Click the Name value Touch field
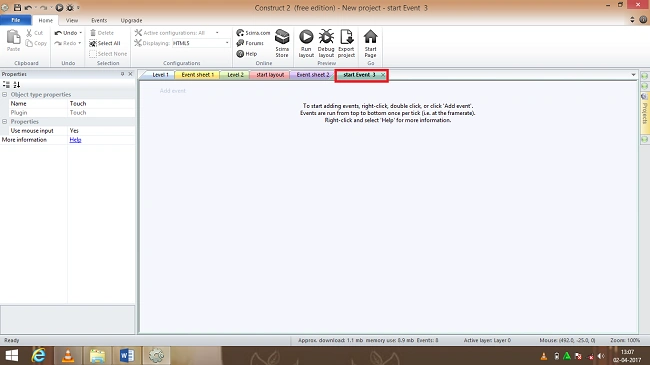Image resolution: width=650 pixels, height=365 pixels. coord(102,104)
